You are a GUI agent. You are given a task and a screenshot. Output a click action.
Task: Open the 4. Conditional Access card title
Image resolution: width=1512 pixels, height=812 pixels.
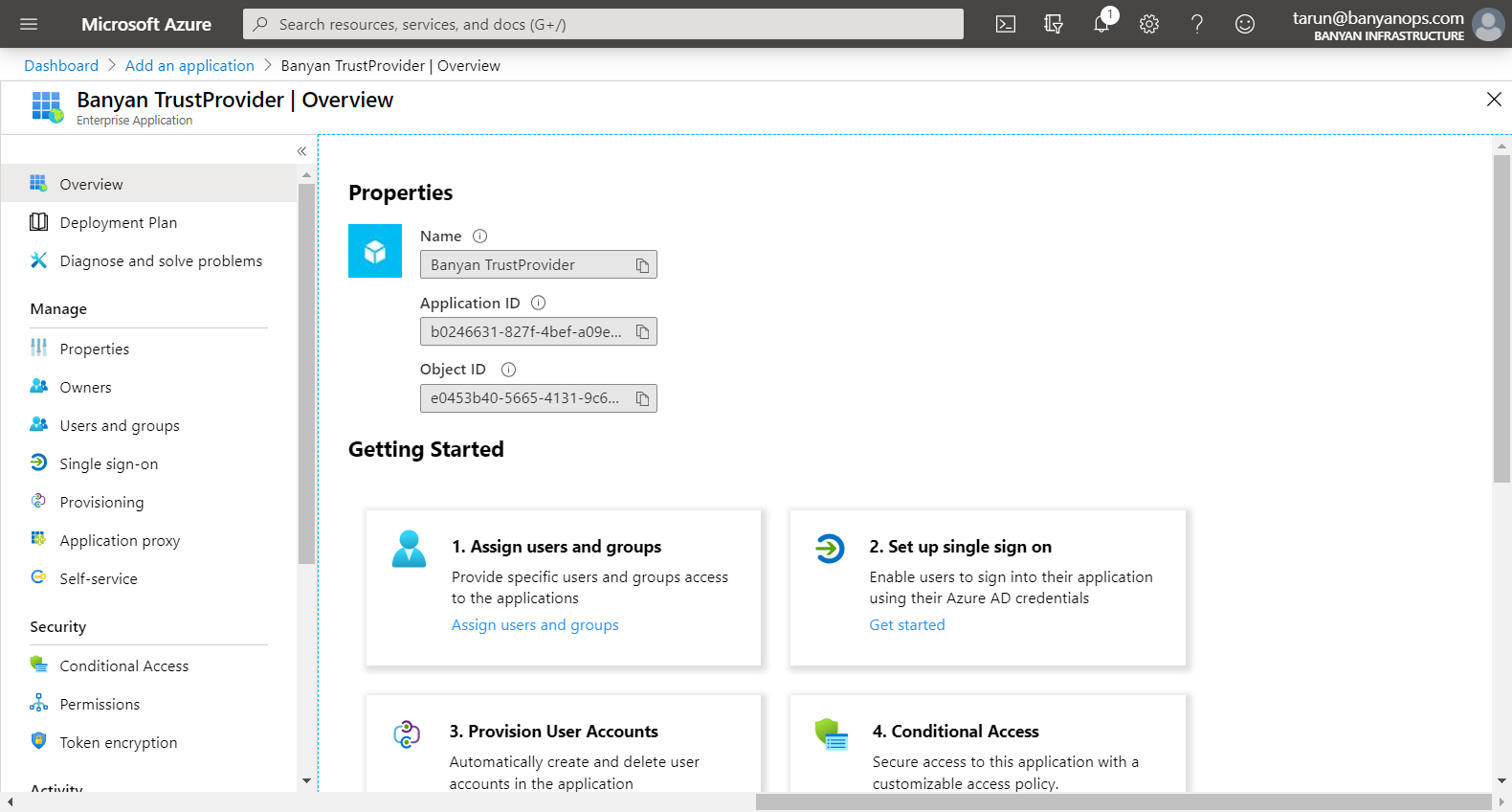click(955, 732)
